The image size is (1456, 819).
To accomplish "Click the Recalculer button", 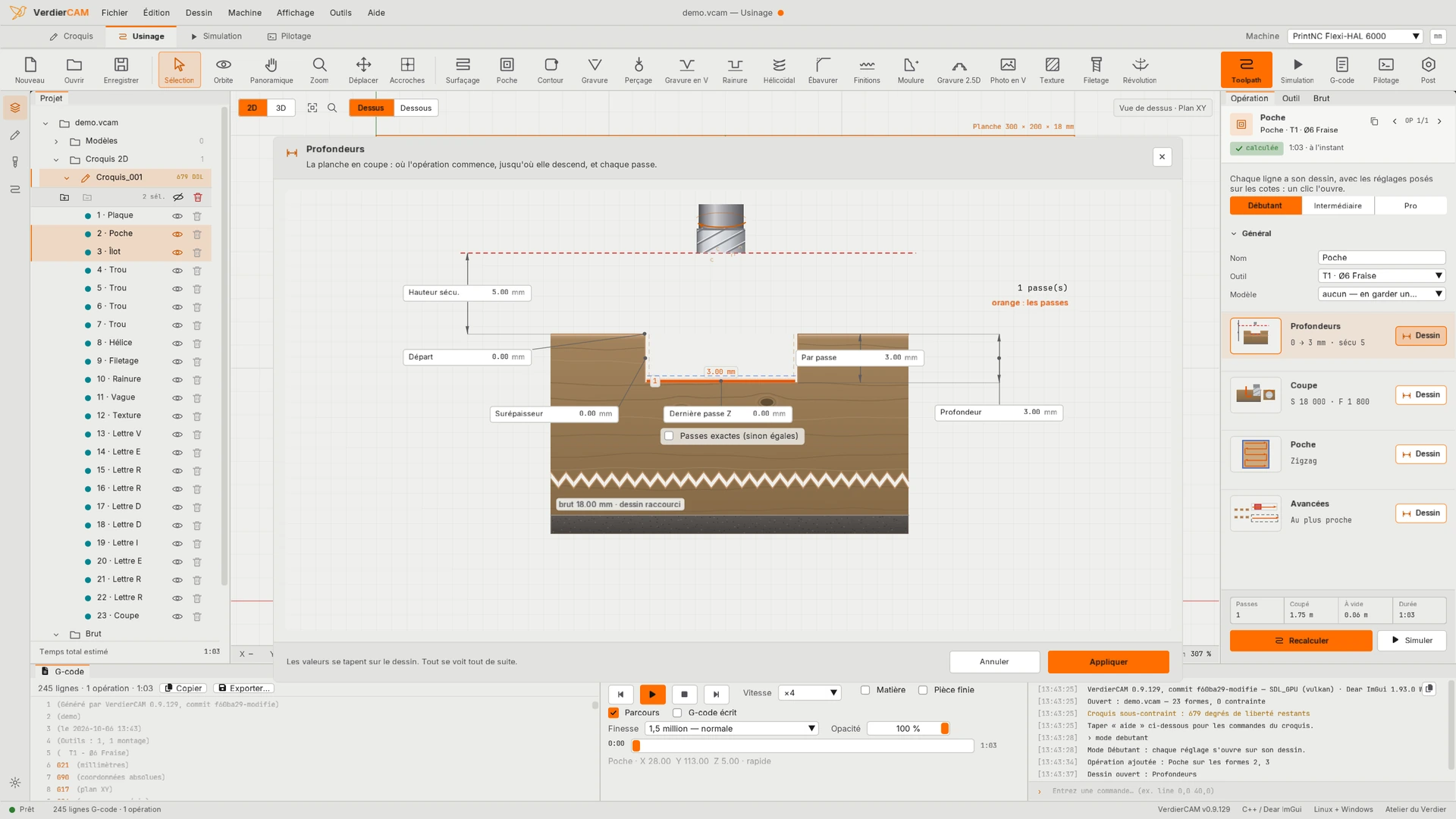I will (1301, 641).
